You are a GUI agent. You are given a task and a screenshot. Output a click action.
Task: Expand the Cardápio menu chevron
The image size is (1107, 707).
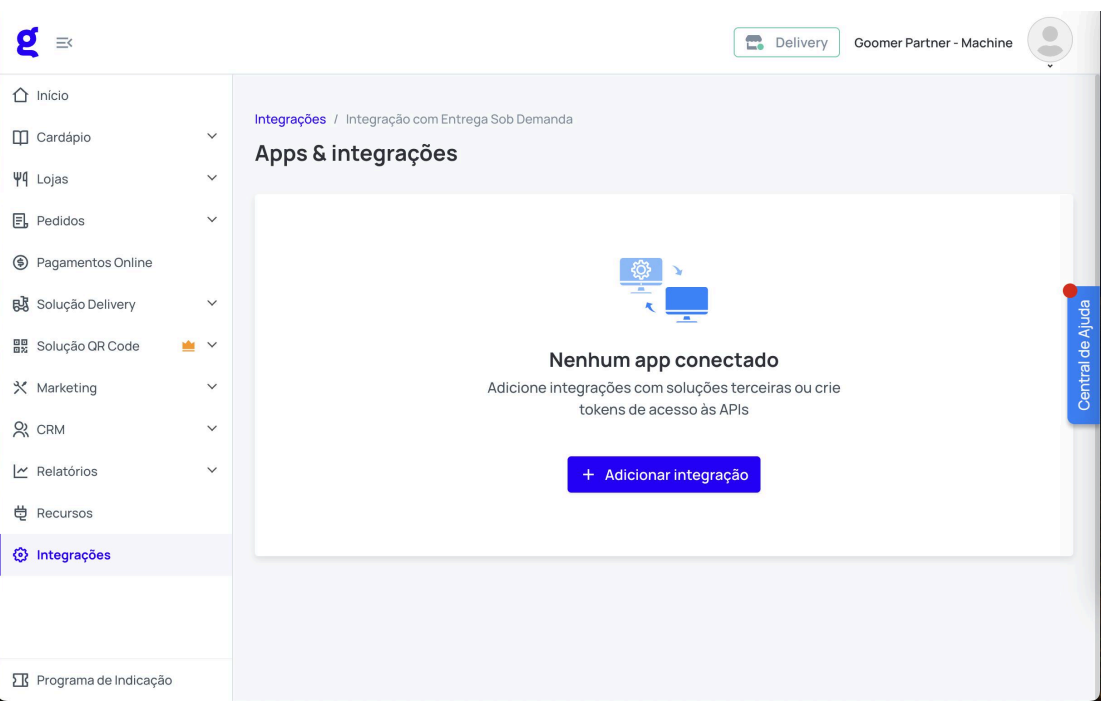(211, 137)
